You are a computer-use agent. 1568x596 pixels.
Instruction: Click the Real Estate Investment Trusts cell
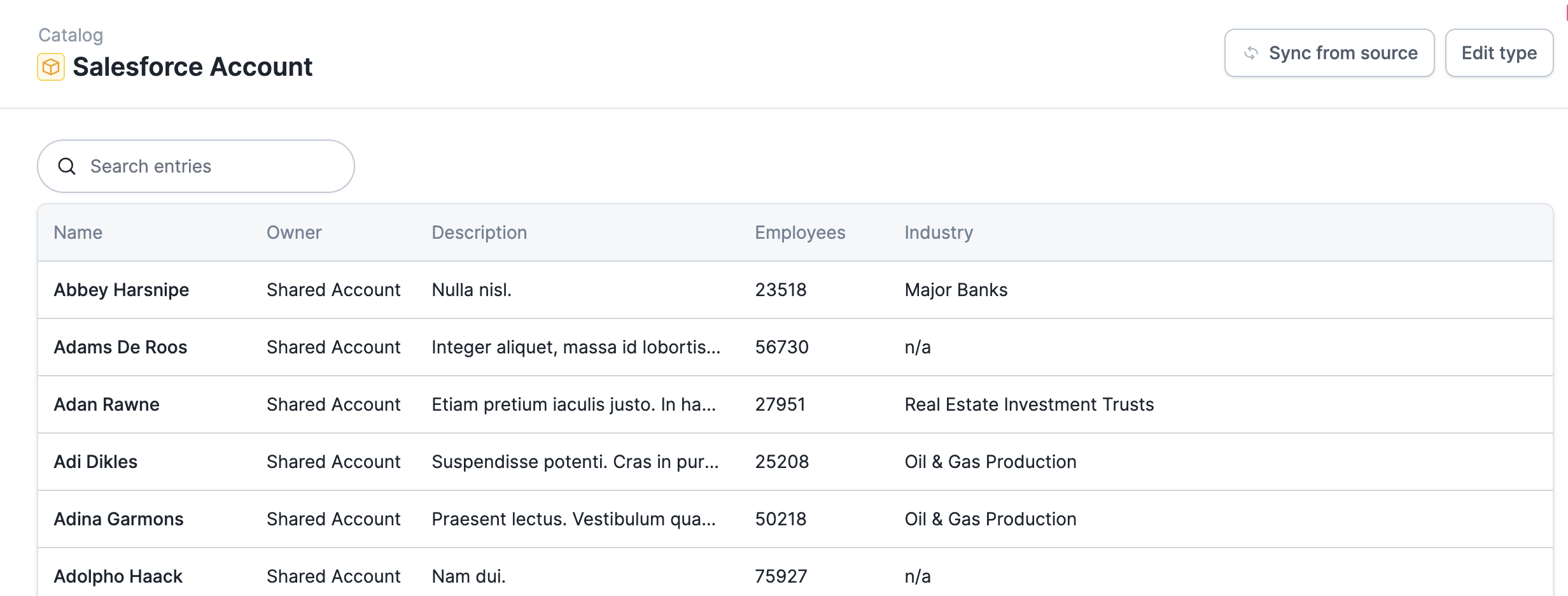[1029, 404]
